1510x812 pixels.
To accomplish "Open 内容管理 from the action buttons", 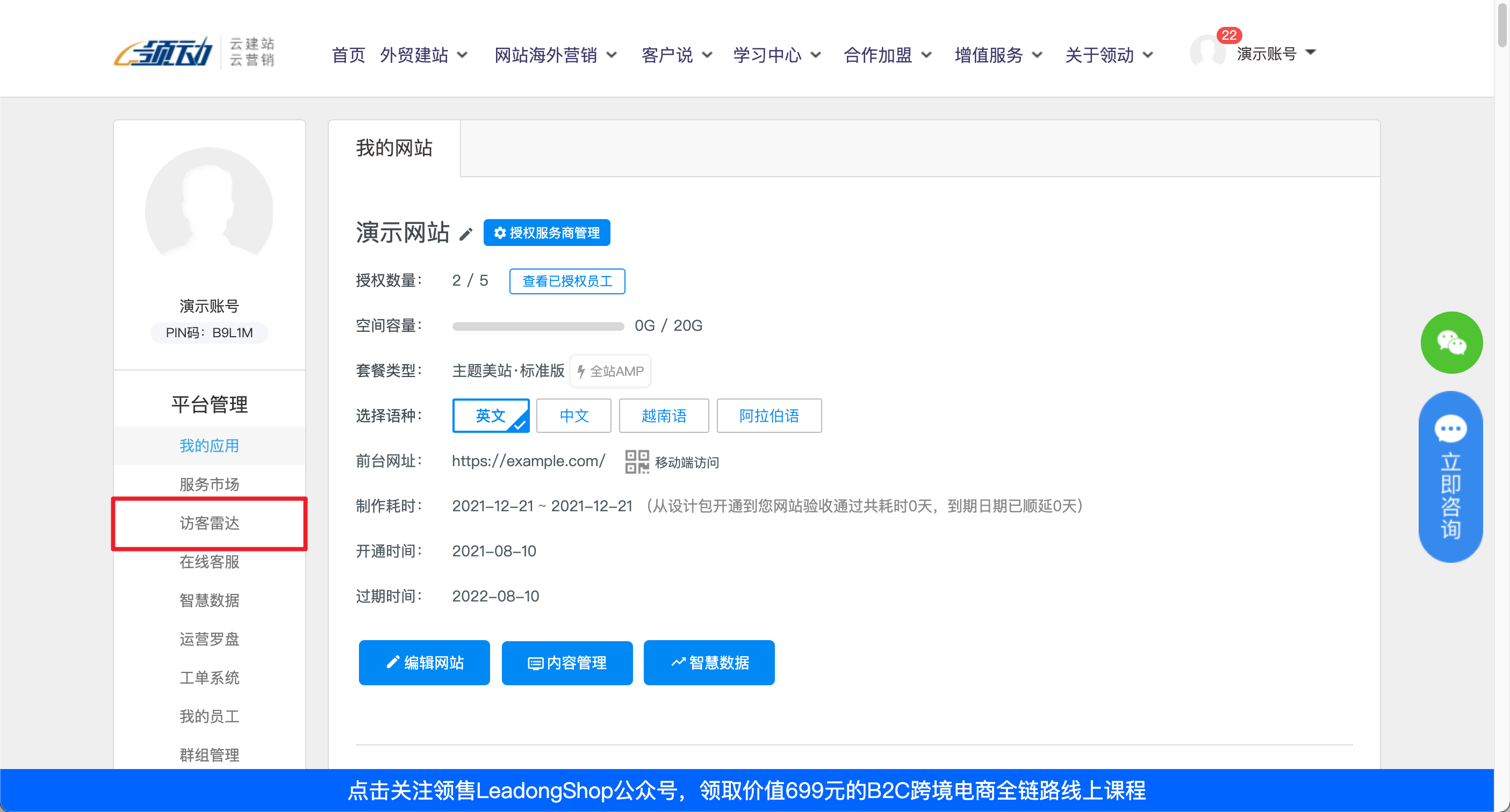I will (566, 663).
